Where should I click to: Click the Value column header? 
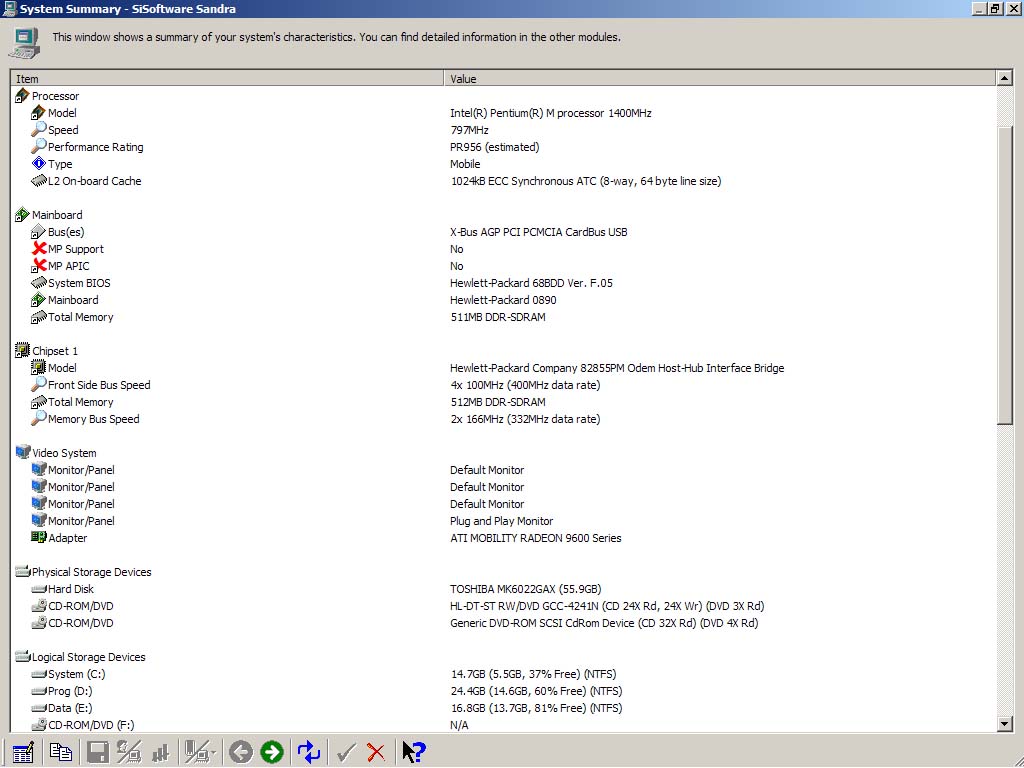click(x=720, y=78)
